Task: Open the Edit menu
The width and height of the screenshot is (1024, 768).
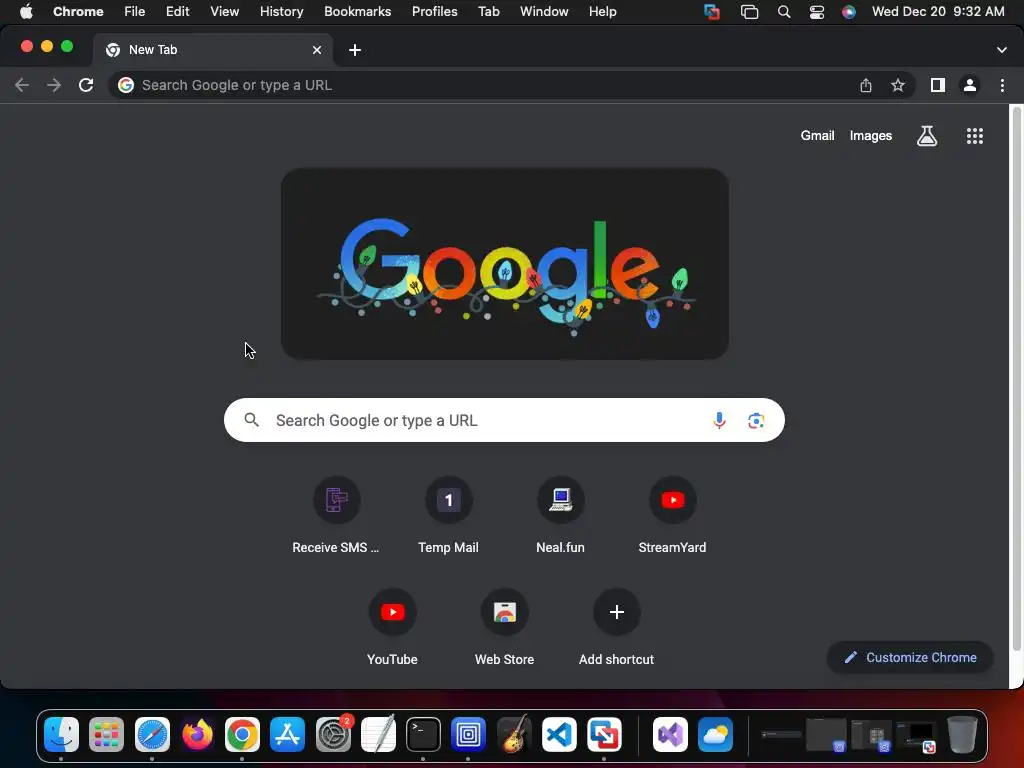Action: (177, 12)
